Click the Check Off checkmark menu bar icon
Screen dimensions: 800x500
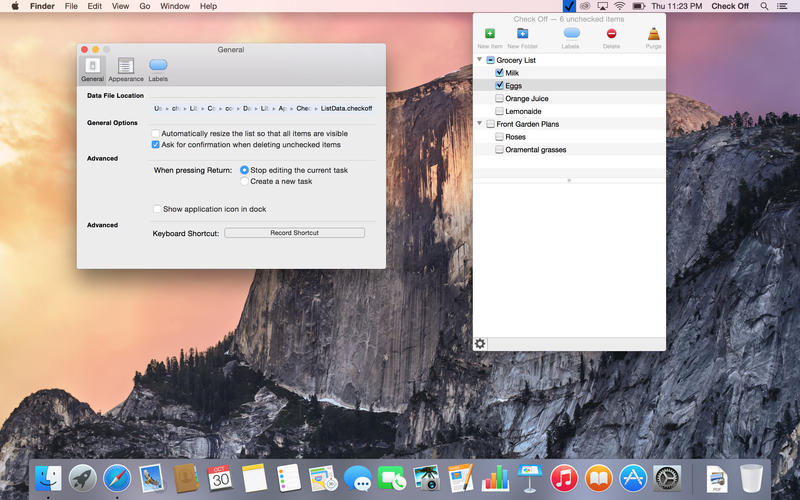569,6
